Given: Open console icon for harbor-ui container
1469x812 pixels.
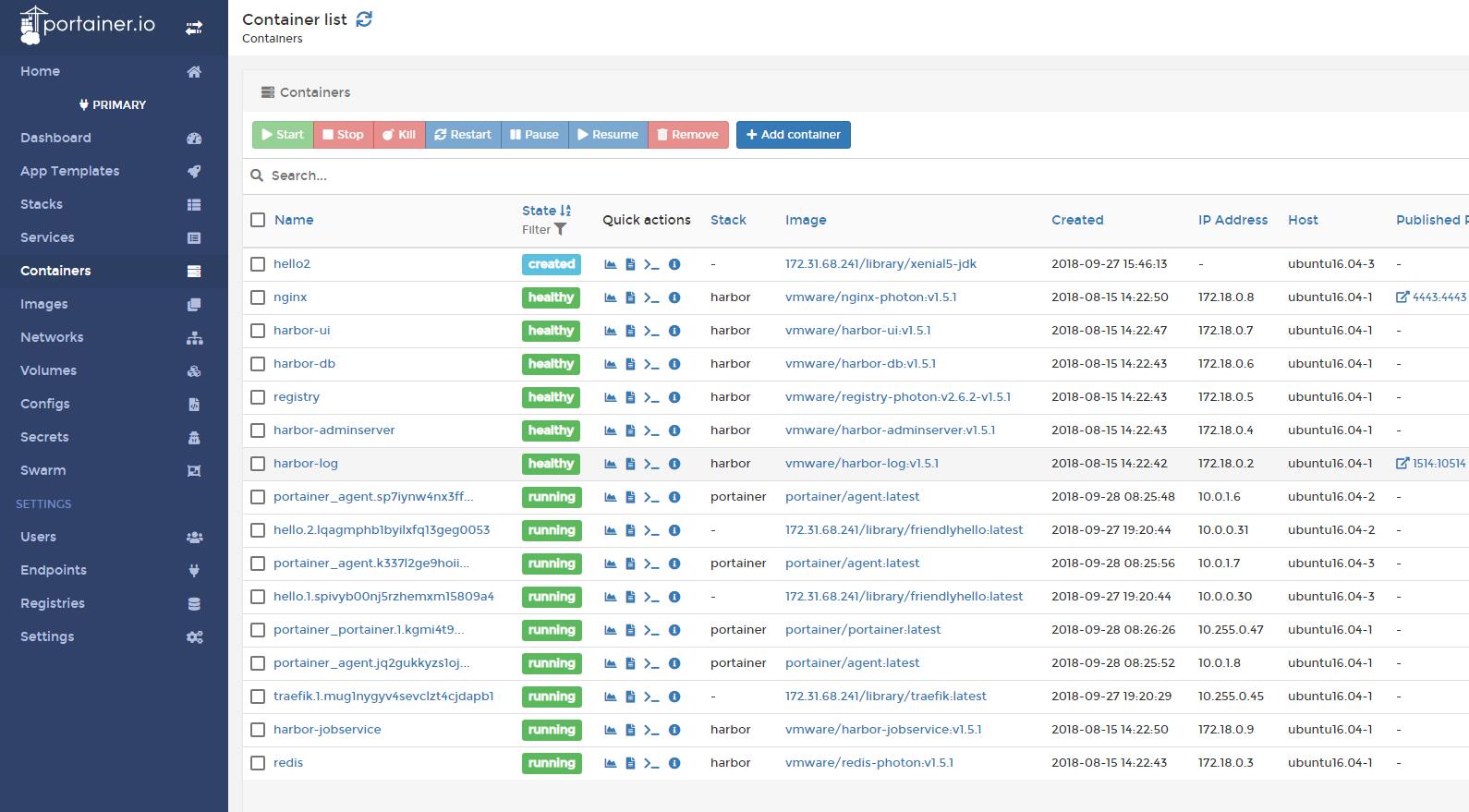Looking at the screenshot, I should pos(651,331).
